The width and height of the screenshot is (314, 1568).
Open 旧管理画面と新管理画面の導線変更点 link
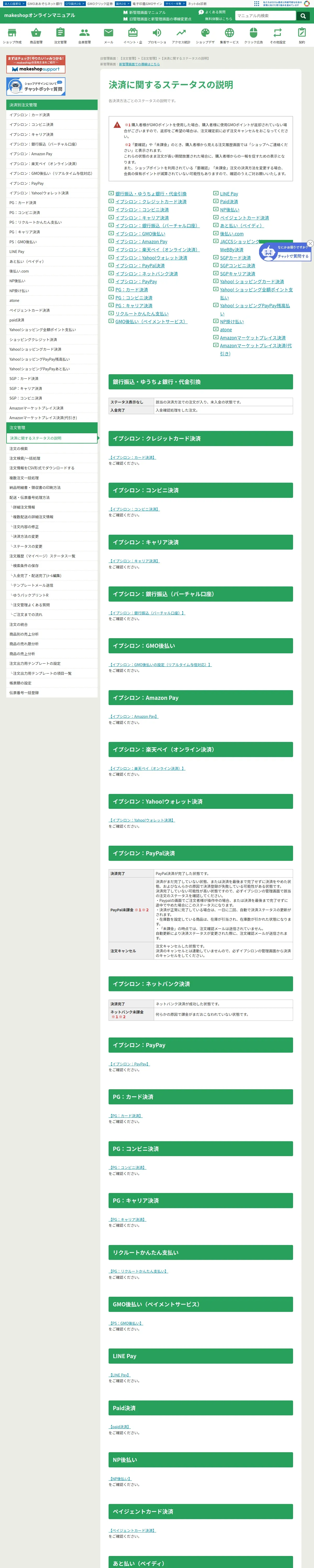(157, 19)
